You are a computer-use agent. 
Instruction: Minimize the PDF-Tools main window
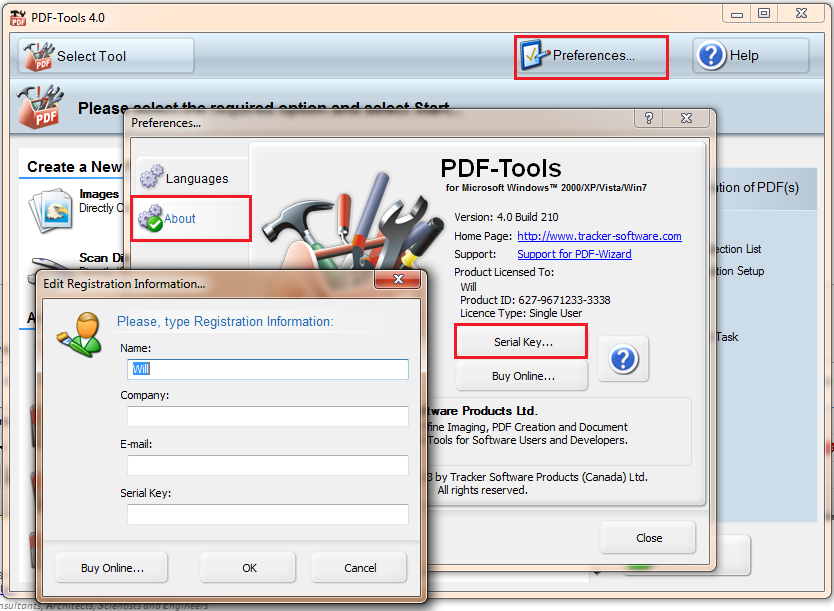(x=737, y=14)
